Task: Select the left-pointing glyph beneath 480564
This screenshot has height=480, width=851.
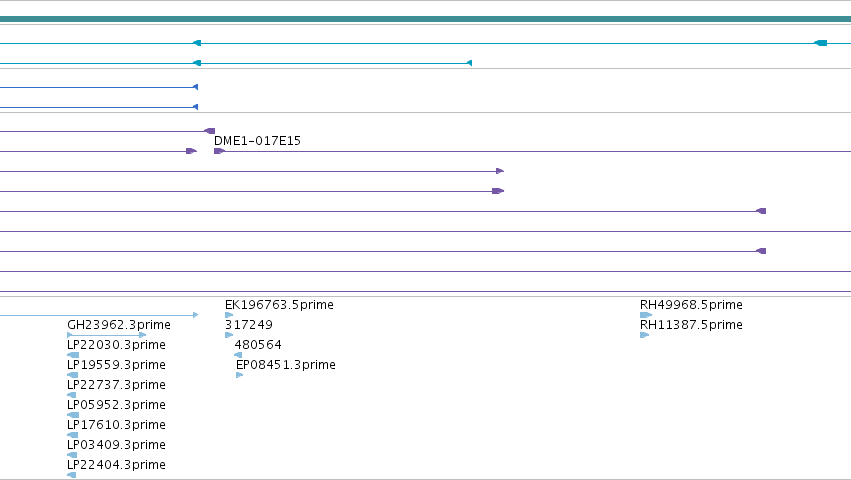Action: click(x=238, y=355)
